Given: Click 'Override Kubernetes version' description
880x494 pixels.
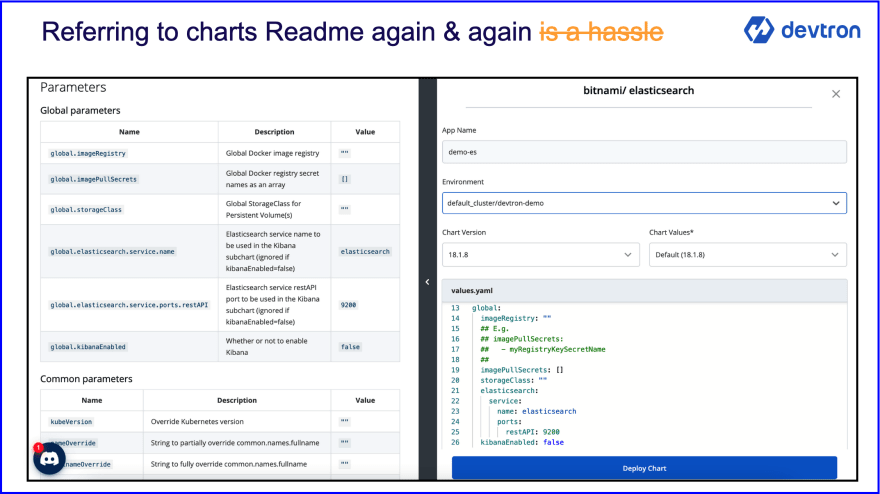Looking at the screenshot, I should pos(197,422).
